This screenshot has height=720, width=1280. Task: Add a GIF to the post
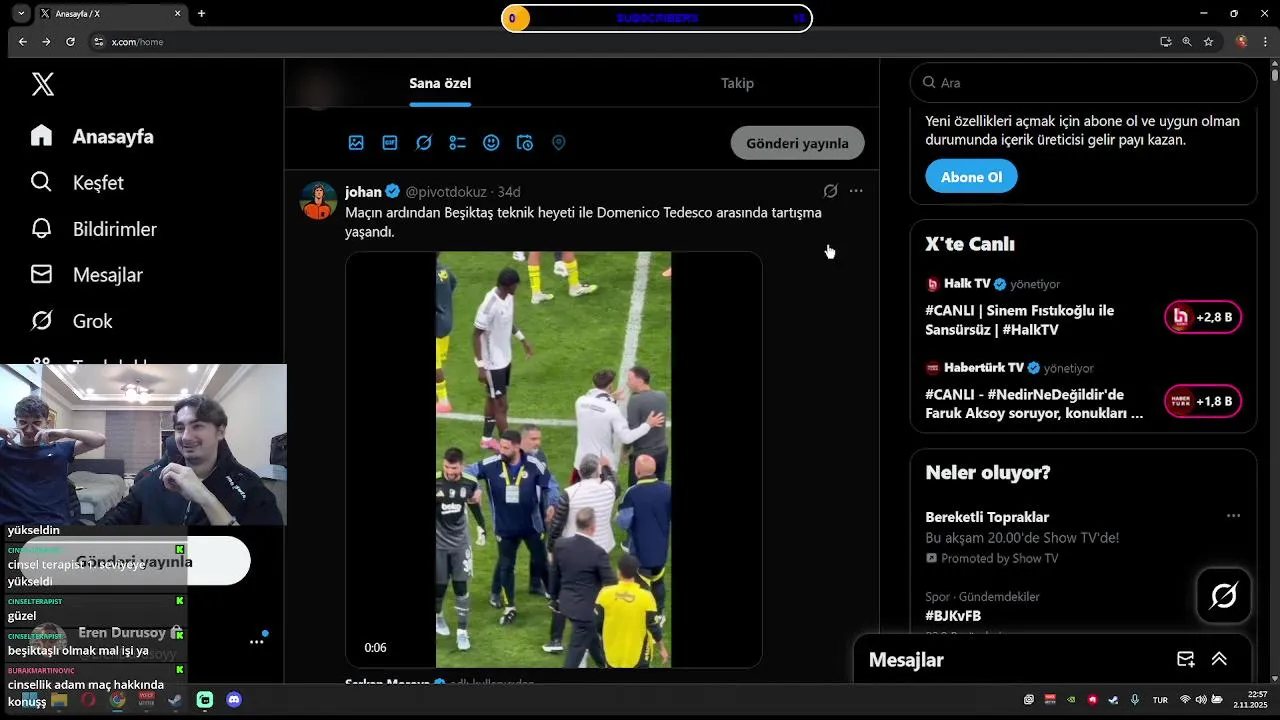pyautogui.click(x=390, y=143)
